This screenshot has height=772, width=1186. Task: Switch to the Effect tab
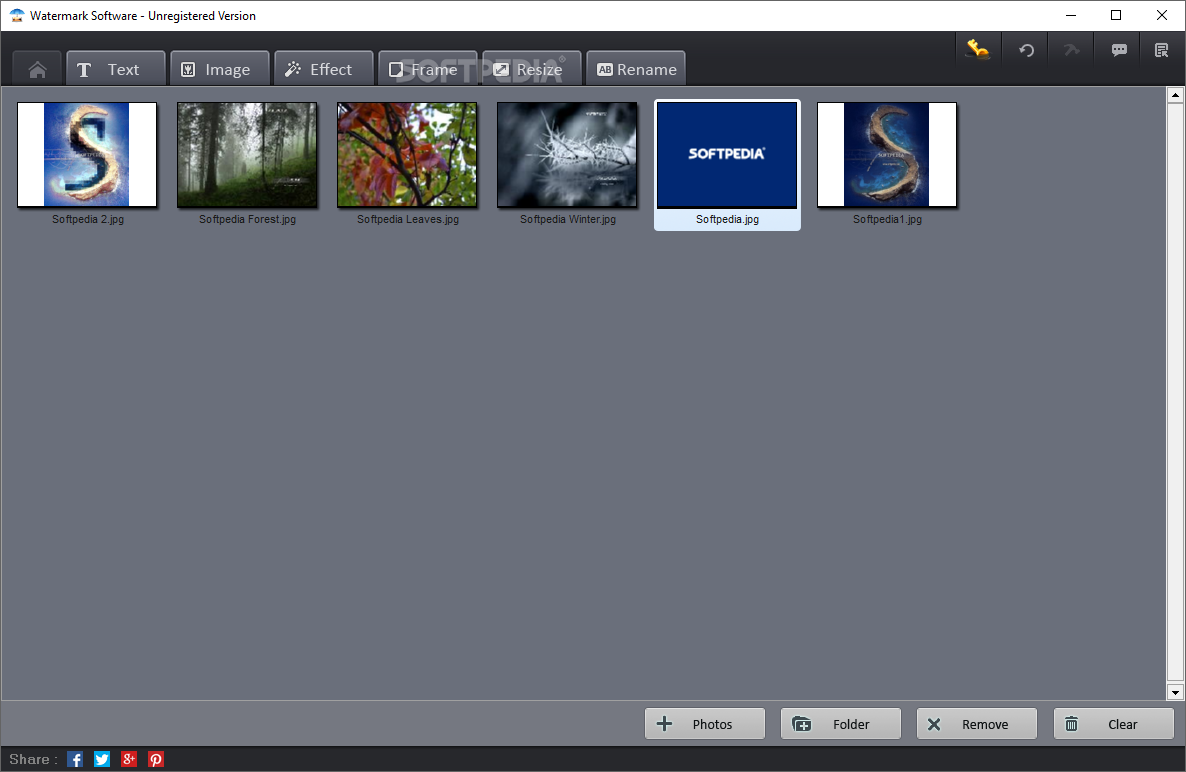324,70
